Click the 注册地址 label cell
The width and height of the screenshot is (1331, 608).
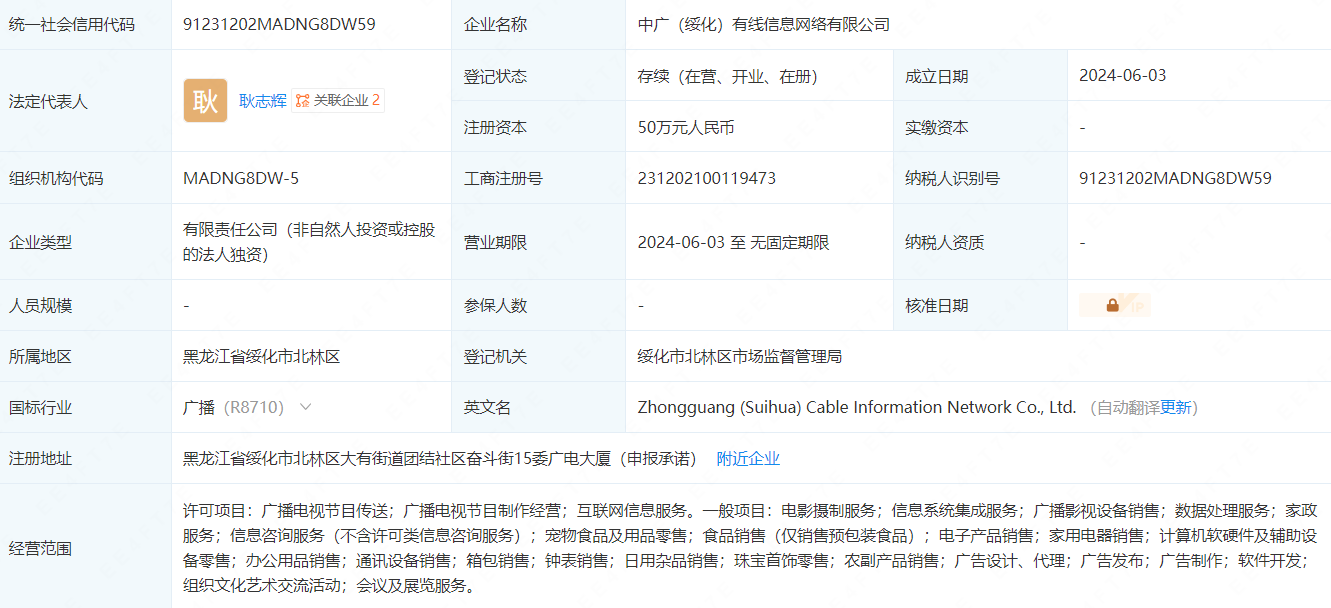tap(86, 459)
